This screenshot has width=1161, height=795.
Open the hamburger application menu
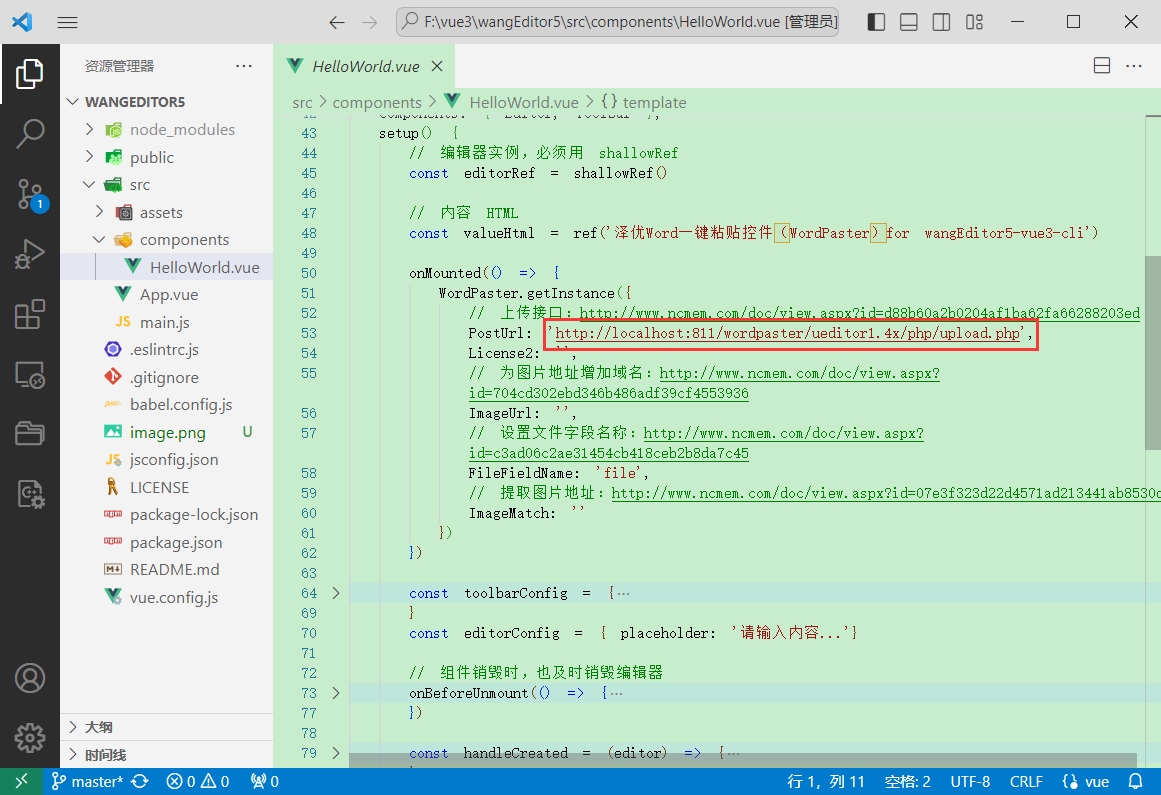click(x=67, y=22)
